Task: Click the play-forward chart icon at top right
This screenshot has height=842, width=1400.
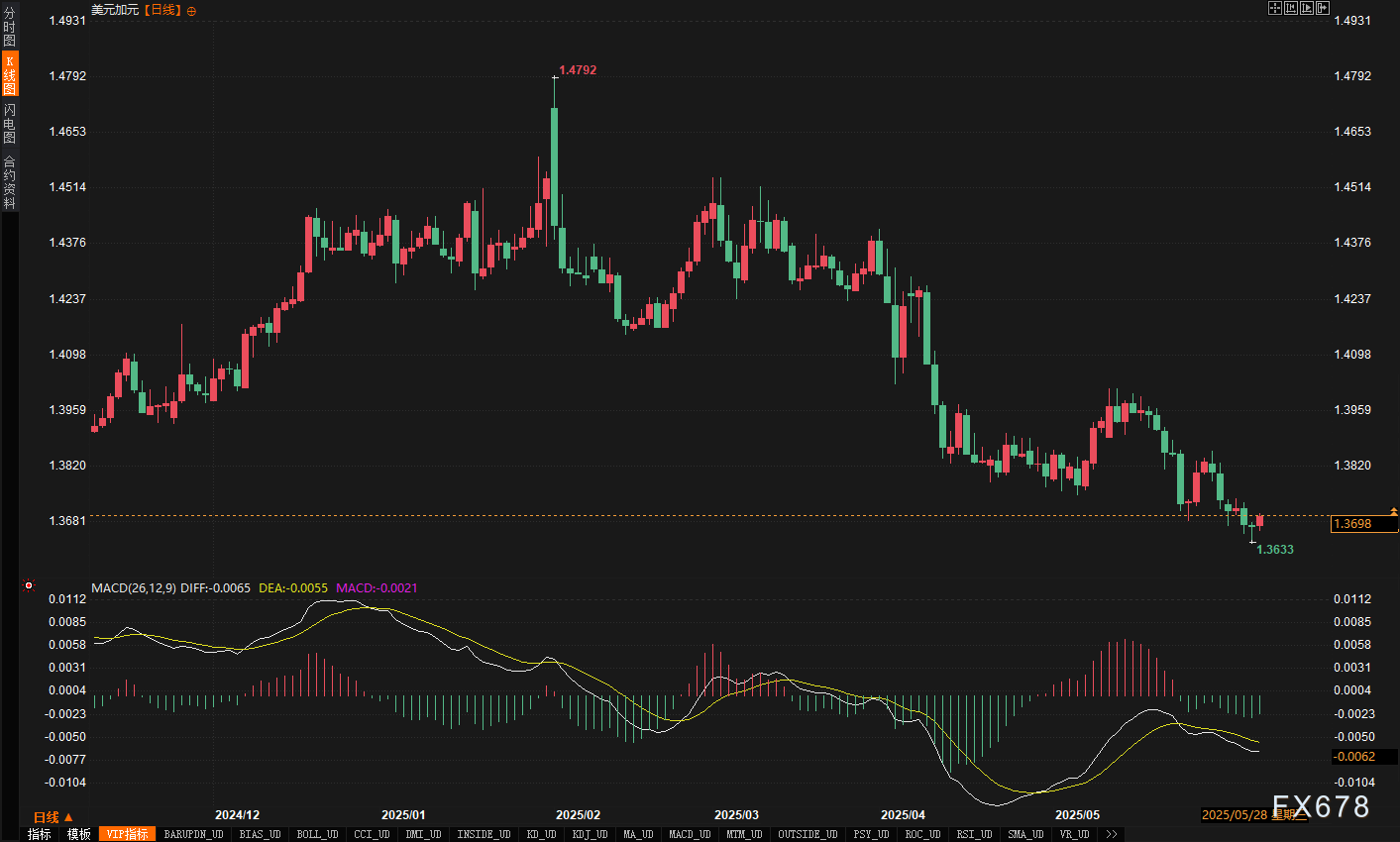Action: 1306,8
